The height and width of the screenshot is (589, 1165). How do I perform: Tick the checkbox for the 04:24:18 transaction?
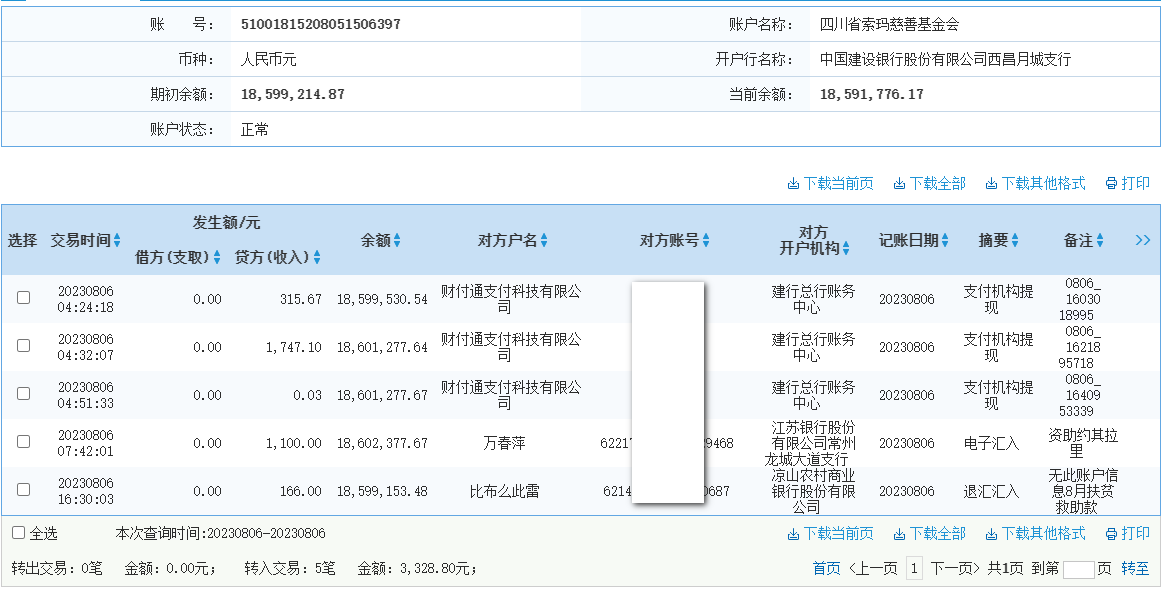24,298
